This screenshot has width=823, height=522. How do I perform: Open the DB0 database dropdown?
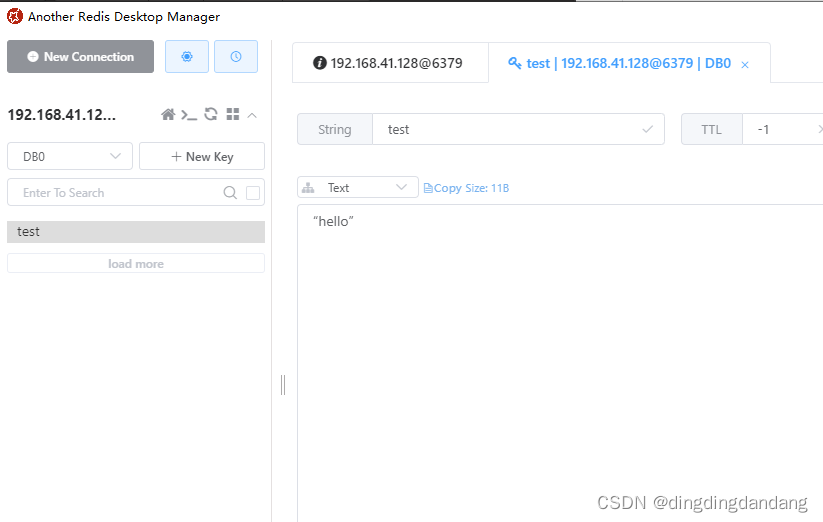click(x=70, y=156)
